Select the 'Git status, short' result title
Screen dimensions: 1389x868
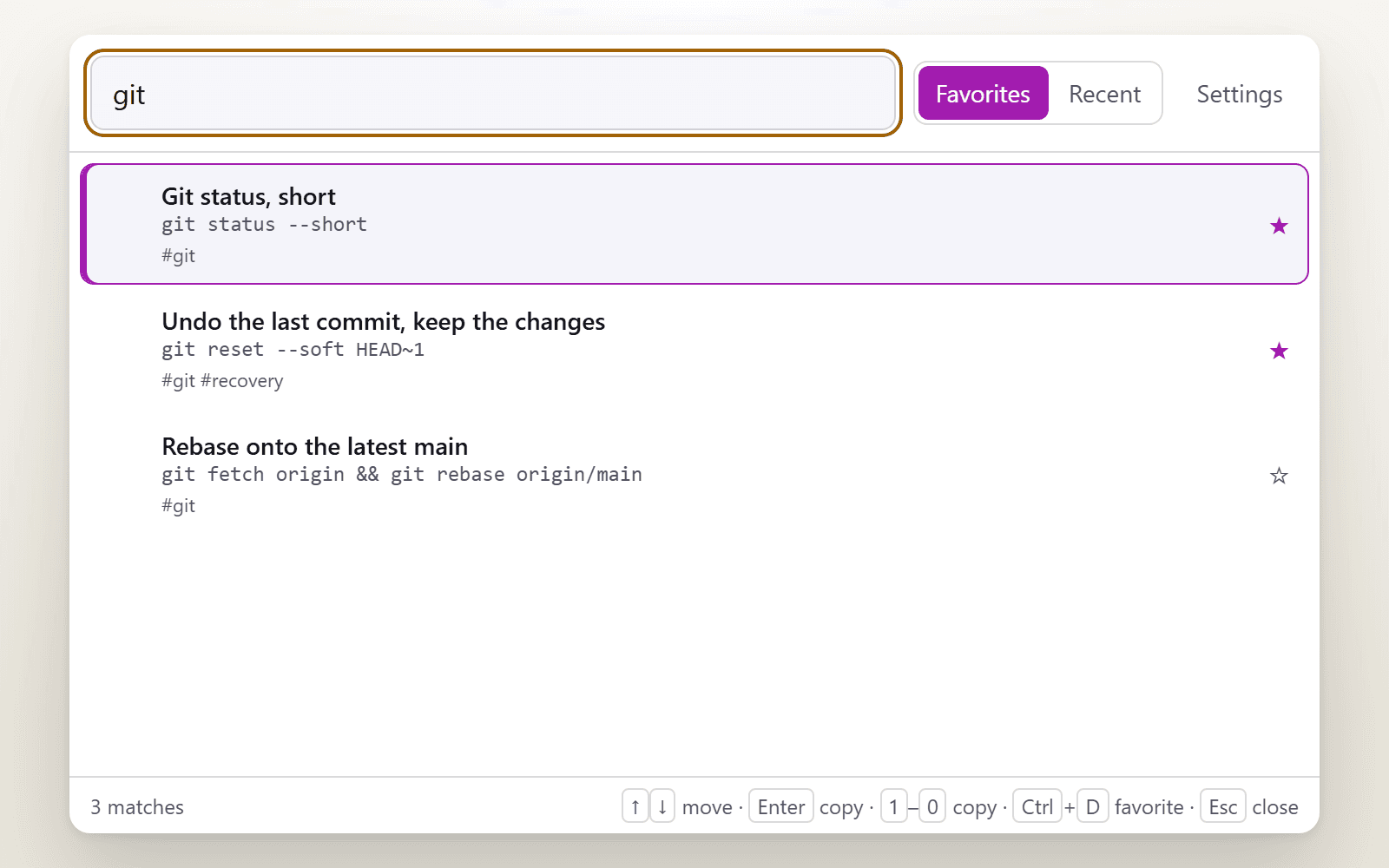[x=248, y=197]
